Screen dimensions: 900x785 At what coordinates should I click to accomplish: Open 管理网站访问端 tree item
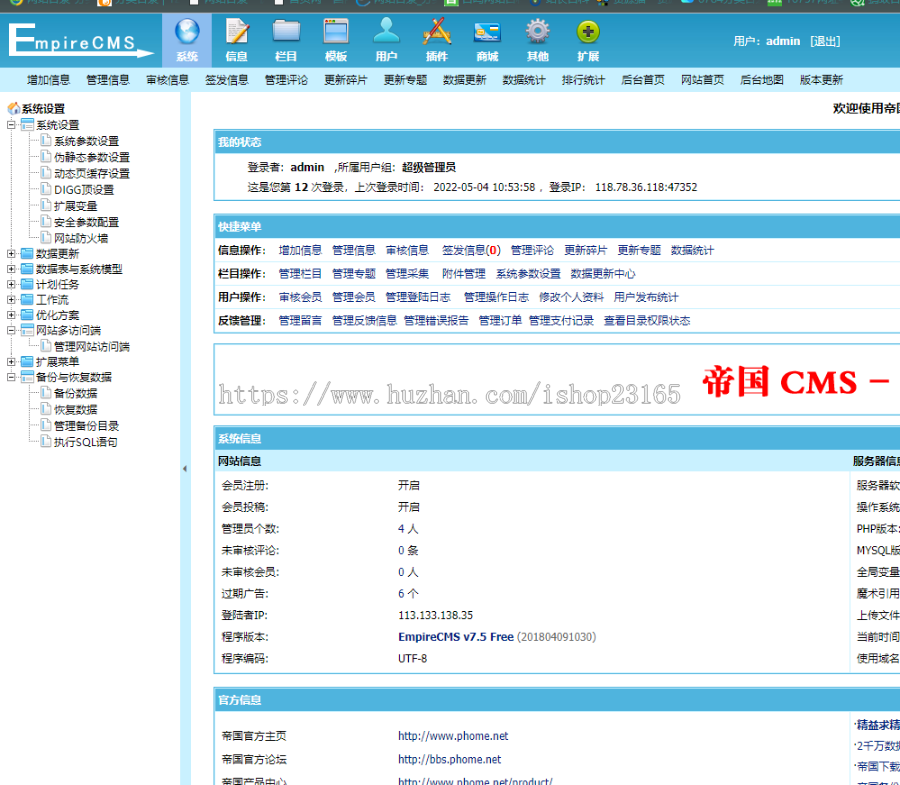tap(92, 347)
